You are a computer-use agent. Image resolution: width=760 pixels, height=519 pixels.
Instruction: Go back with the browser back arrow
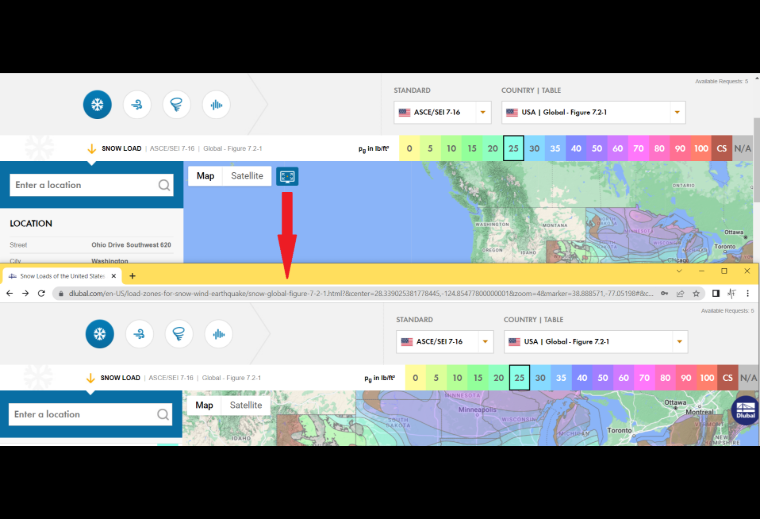[x=10, y=294]
